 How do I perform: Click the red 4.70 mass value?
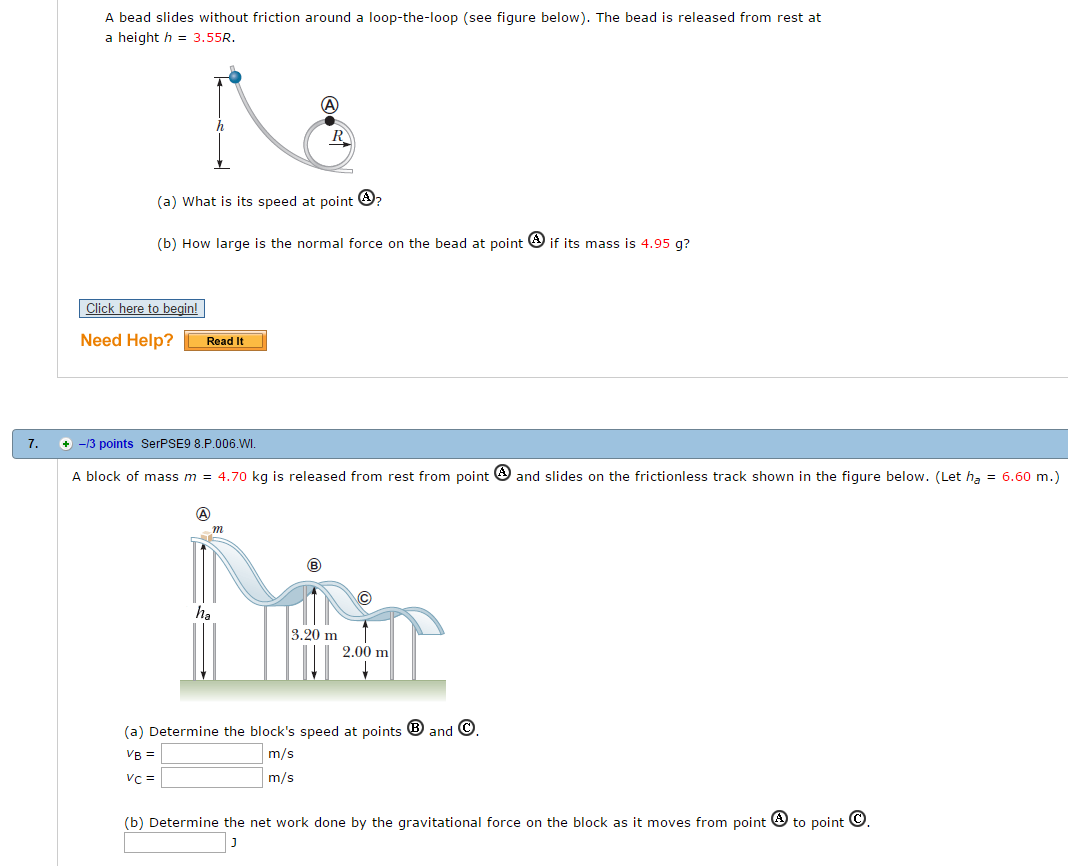coord(232,477)
